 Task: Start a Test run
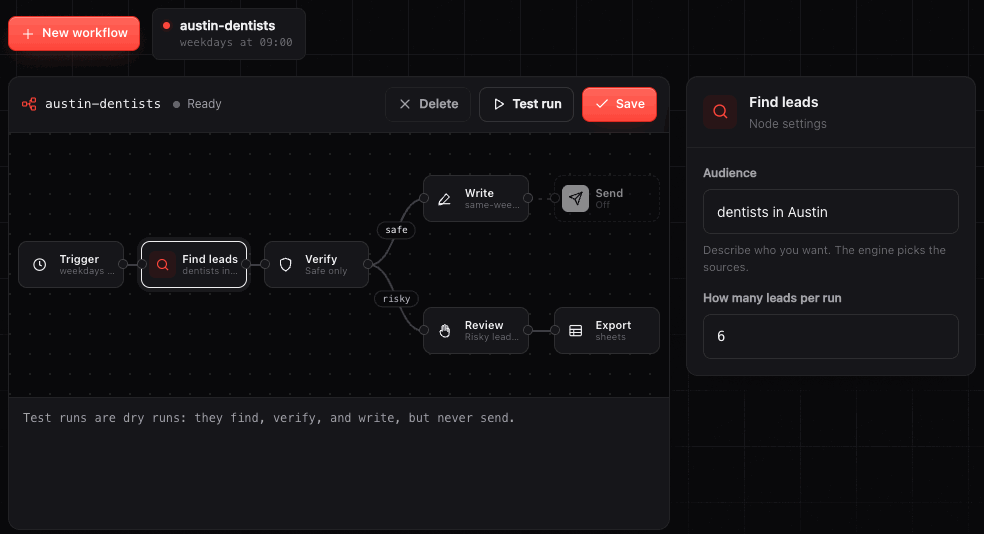(x=527, y=104)
